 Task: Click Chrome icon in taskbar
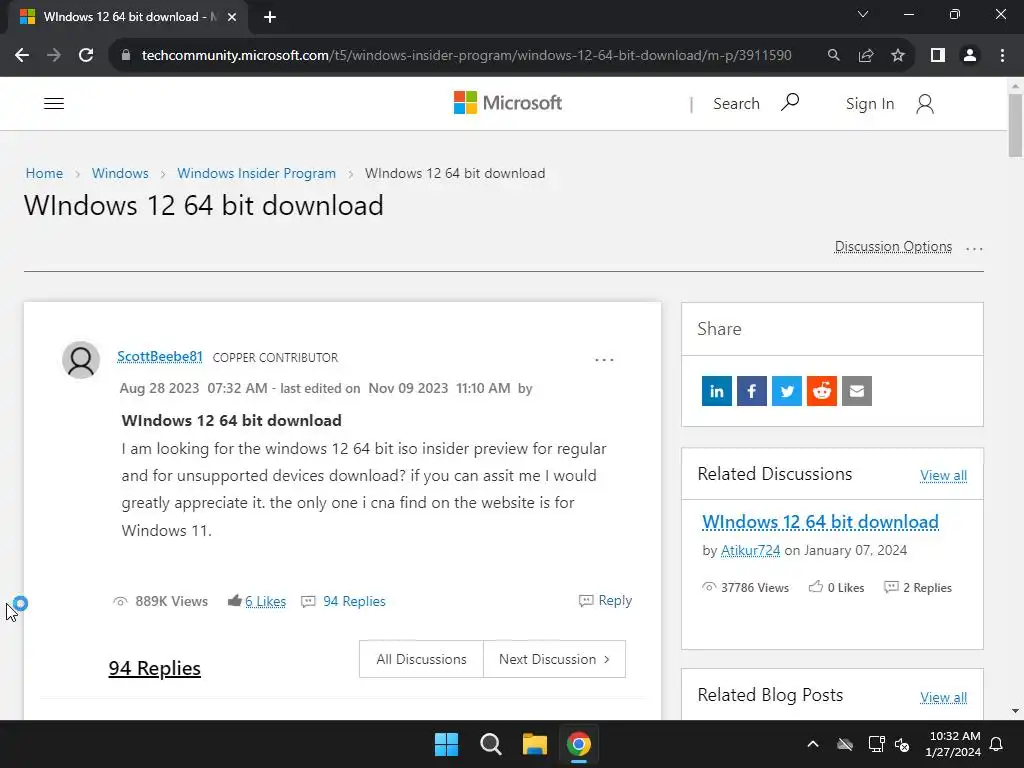point(579,744)
